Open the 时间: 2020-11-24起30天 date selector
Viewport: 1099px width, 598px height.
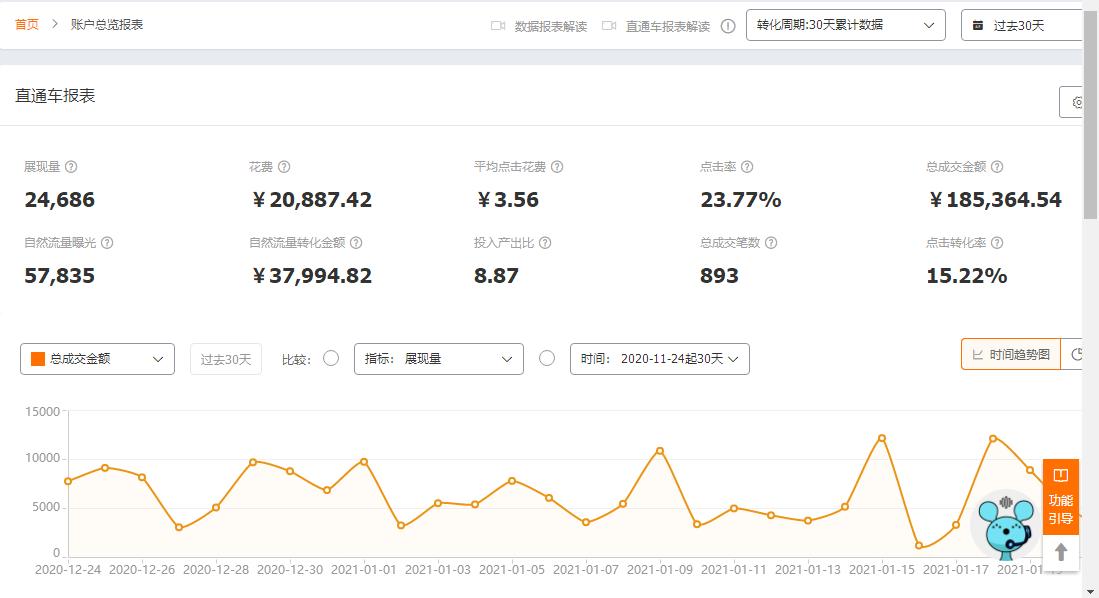[x=657, y=358]
